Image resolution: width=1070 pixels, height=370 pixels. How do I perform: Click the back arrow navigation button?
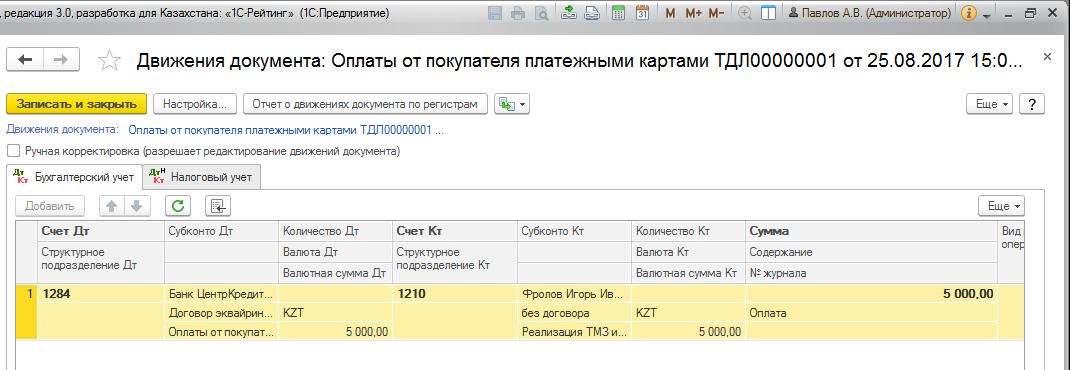(25, 59)
